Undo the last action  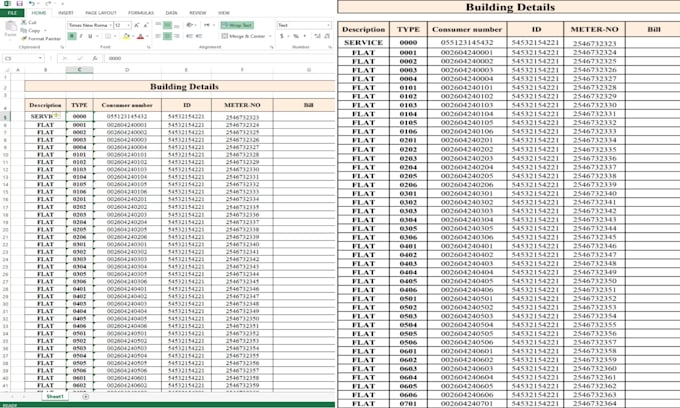click(32, 3)
